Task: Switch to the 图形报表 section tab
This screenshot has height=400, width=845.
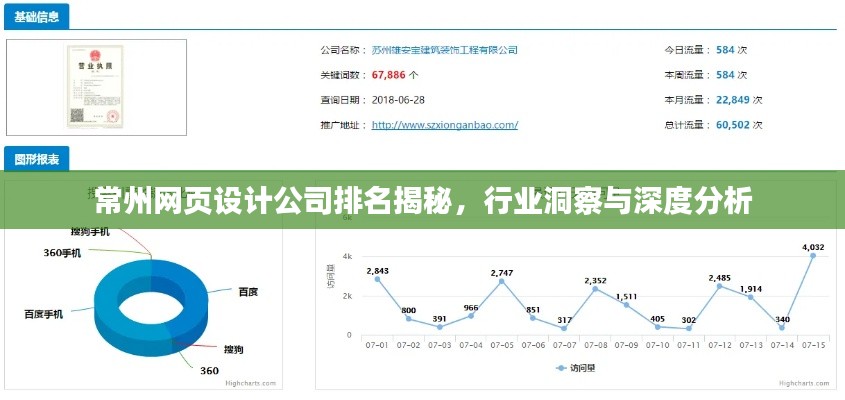Action: 37,159
